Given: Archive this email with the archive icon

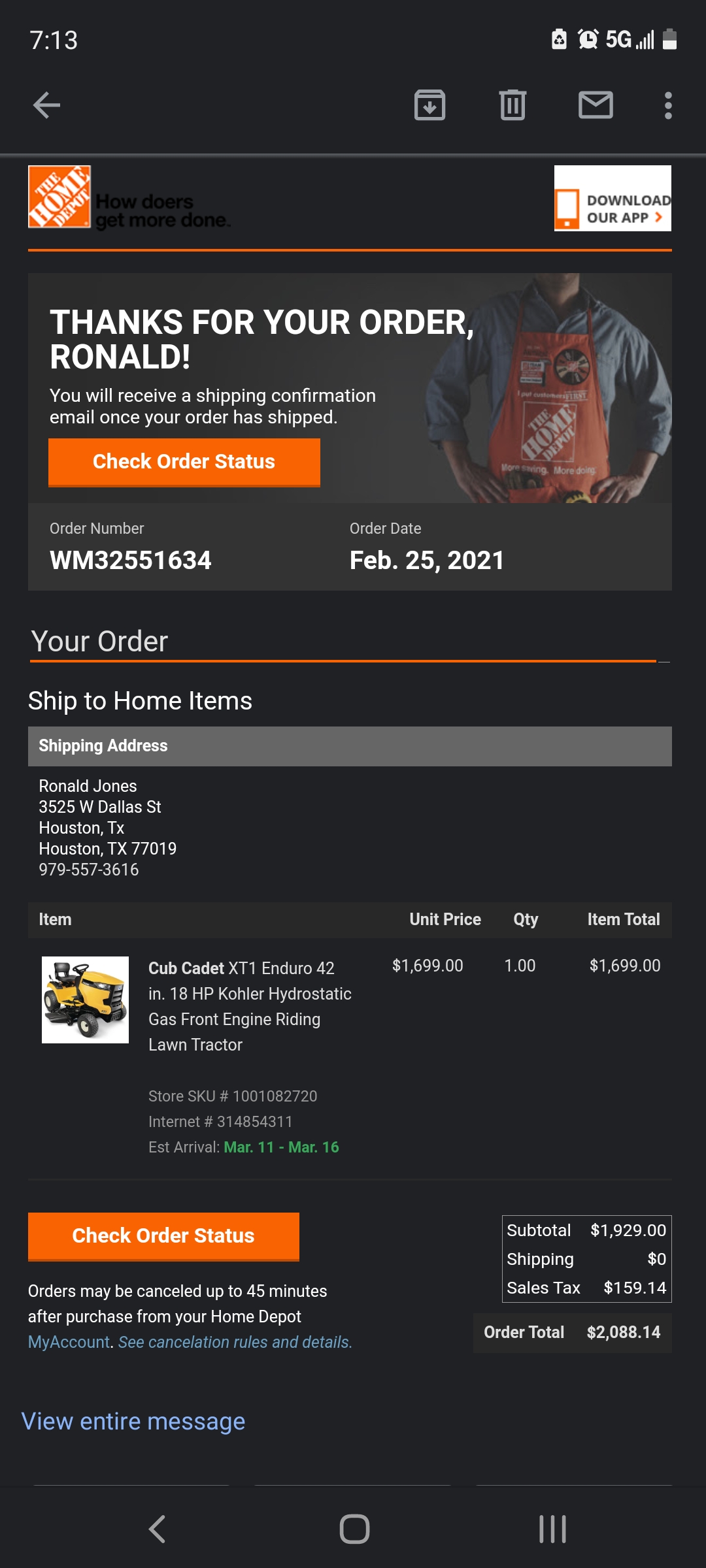Looking at the screenshot, I should 429,105.
